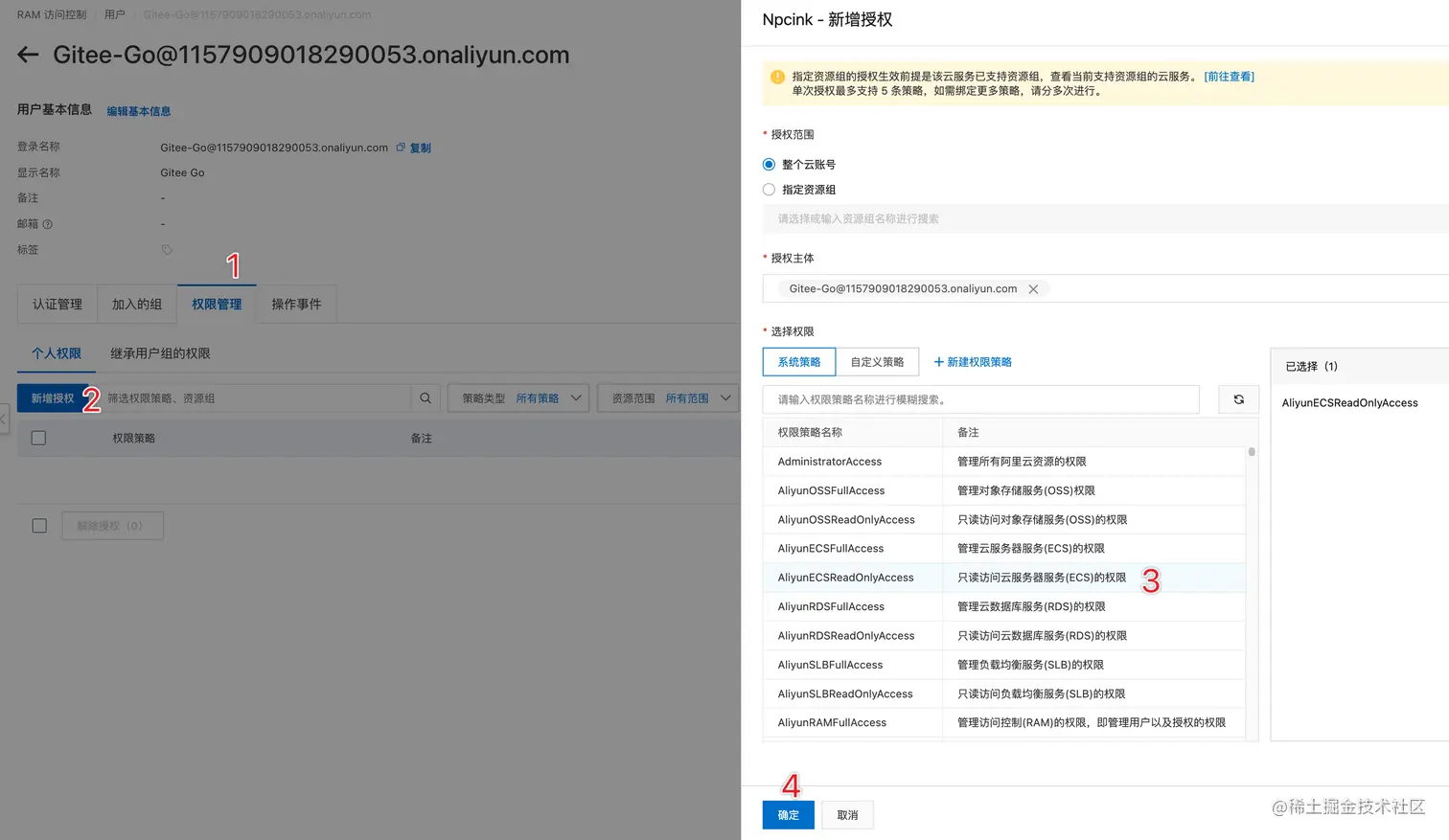Click the 备注 column header in policy list
Viewport: 1449px width, 840px height.
968,433
